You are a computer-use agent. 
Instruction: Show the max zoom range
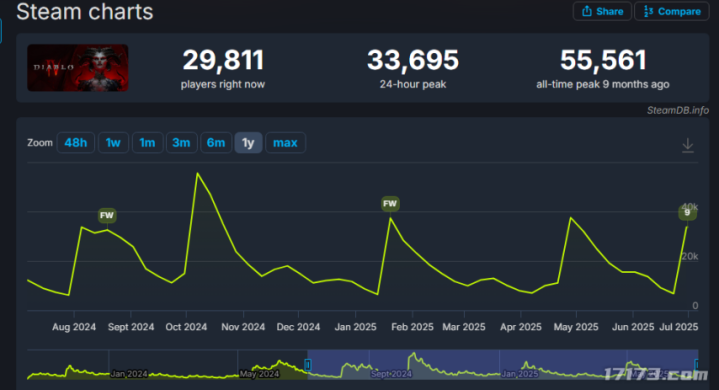tap(285, 143)
